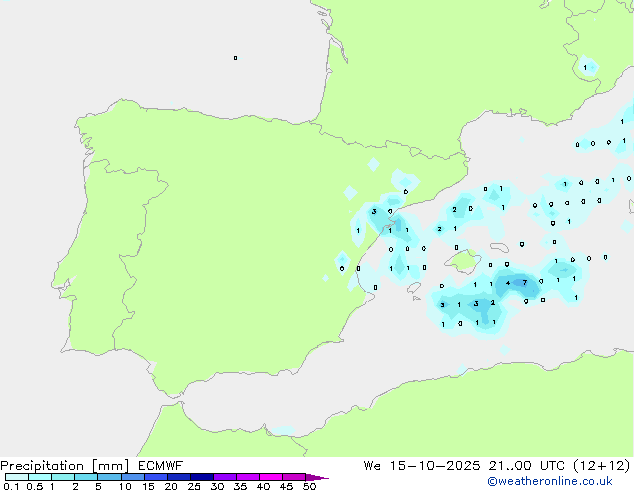Click the 25–30 mm dark blue legend swatch
The image size is (634, 490).
click(202, 477)
